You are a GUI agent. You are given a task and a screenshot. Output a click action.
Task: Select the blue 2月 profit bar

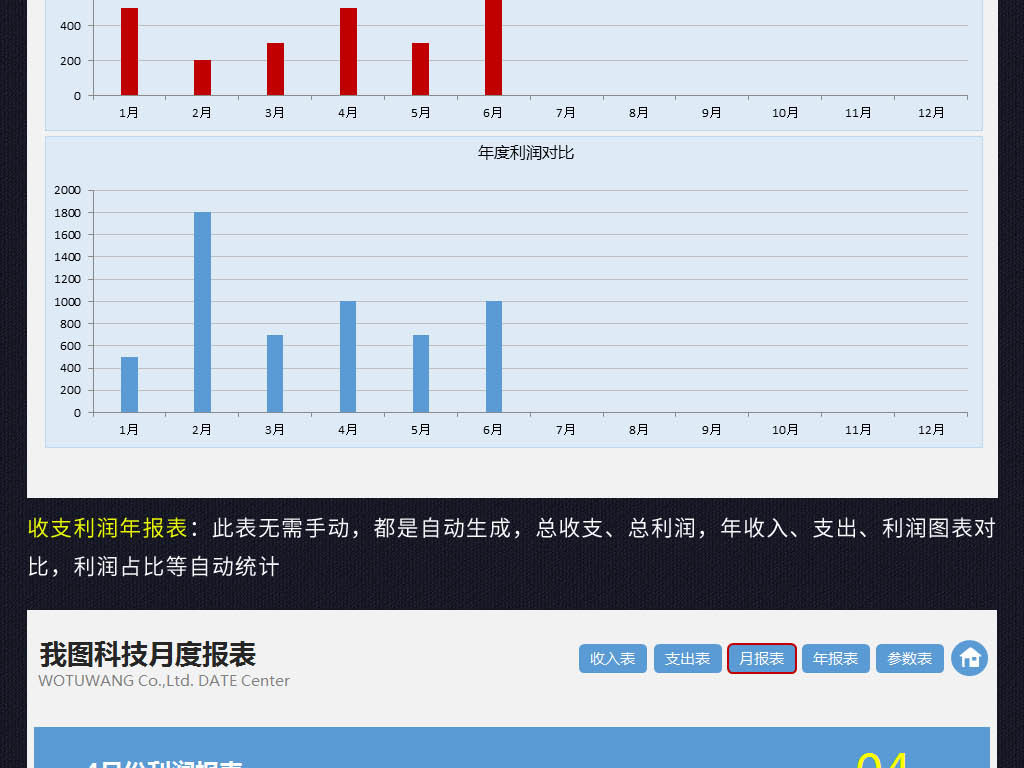click(202, 312)
